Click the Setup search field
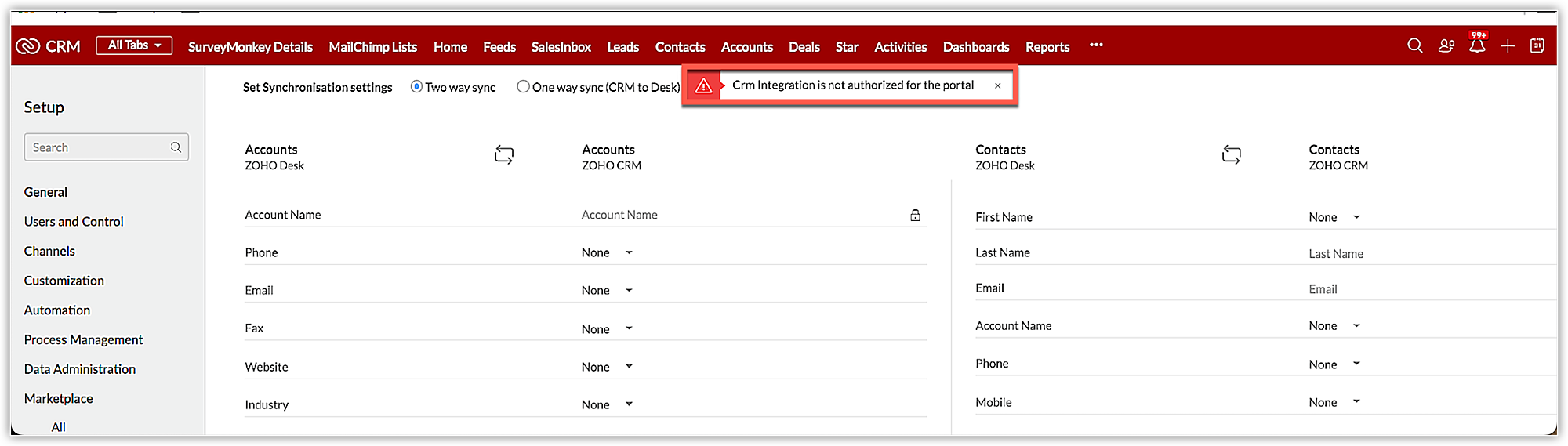1568x446 pixels. (x=99, y=147)
